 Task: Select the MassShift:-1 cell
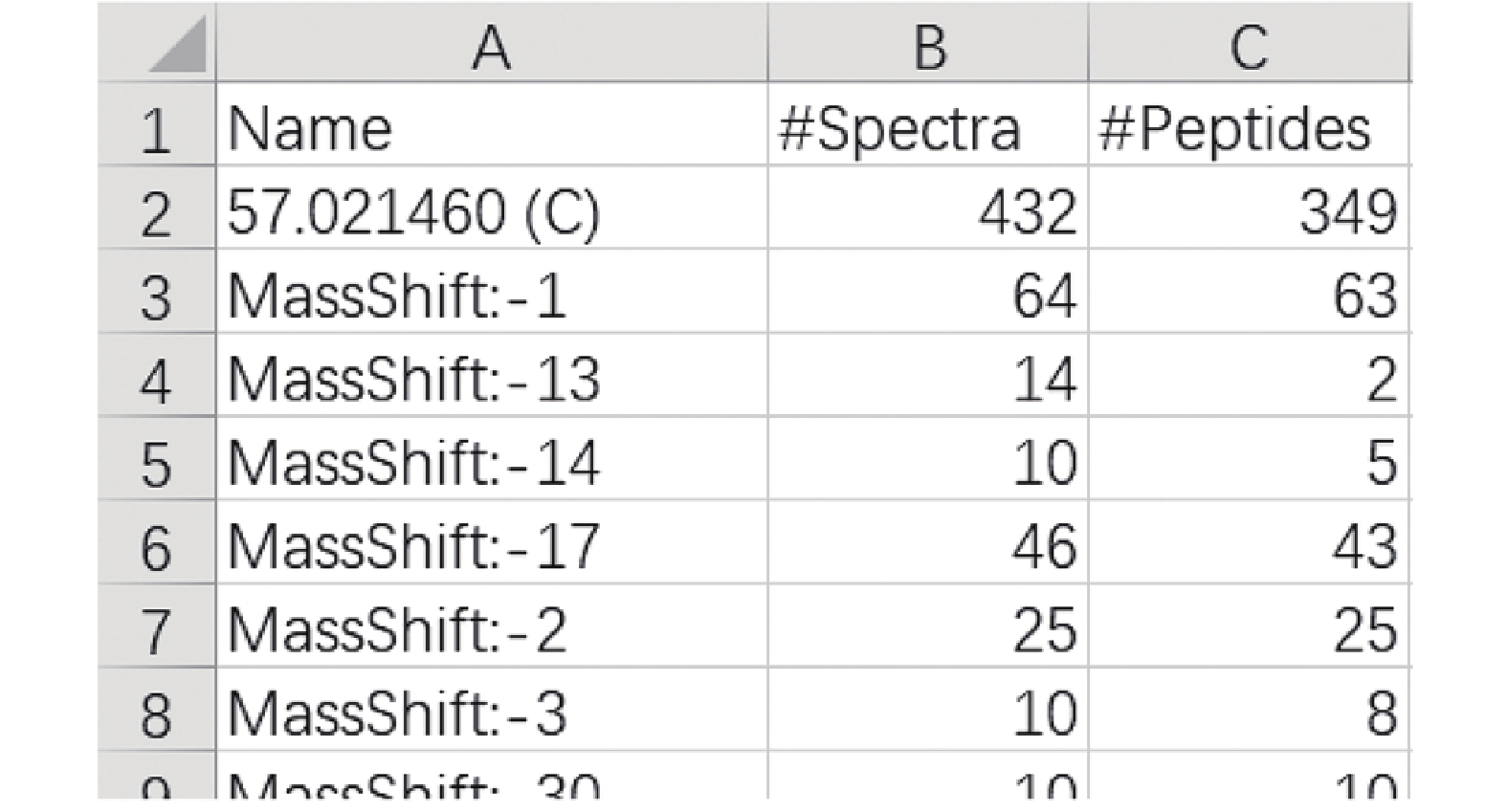point(492,292)
